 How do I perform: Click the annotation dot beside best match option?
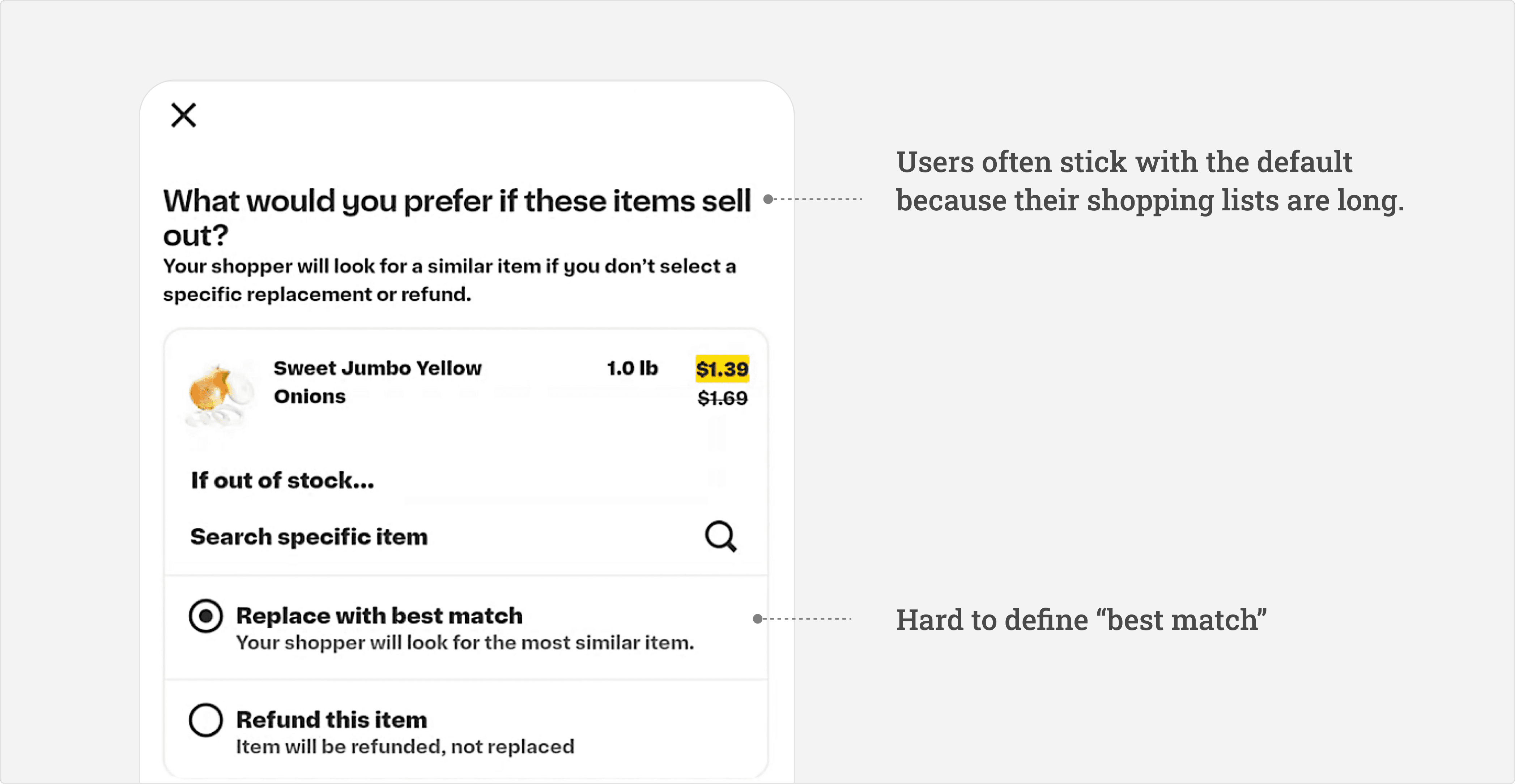tap(758, 618)
